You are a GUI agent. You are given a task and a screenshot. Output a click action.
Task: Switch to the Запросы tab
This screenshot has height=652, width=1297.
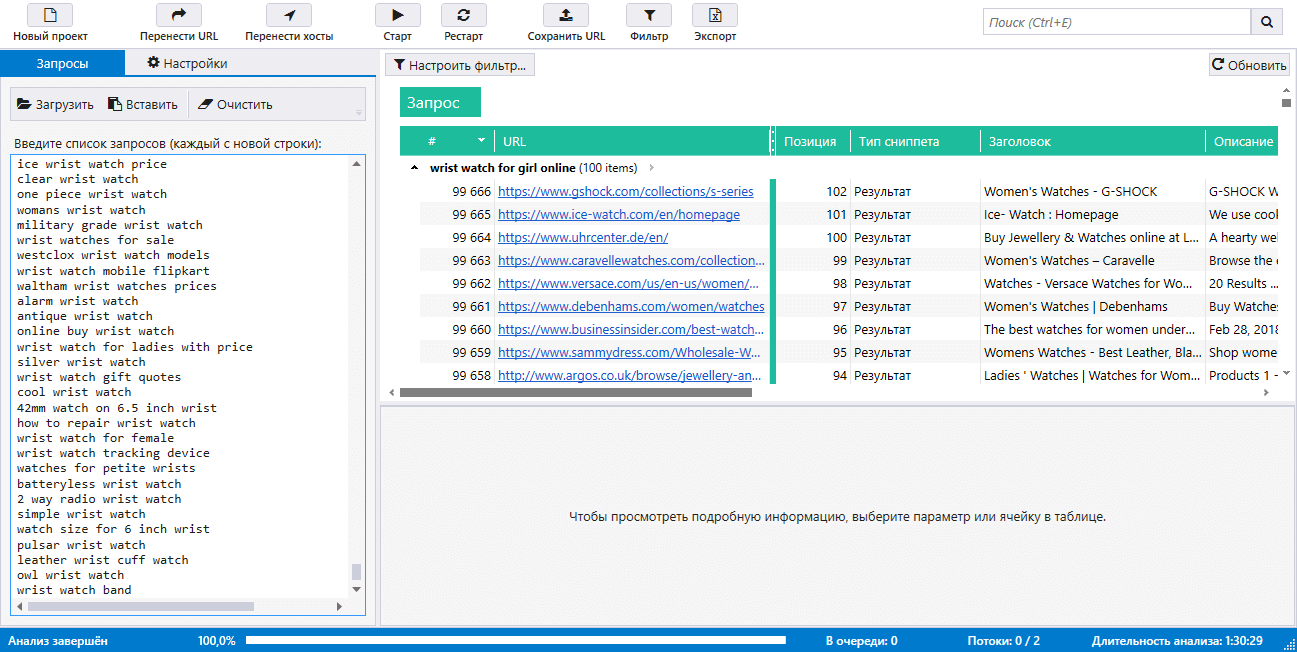click(x=62, y=63)
